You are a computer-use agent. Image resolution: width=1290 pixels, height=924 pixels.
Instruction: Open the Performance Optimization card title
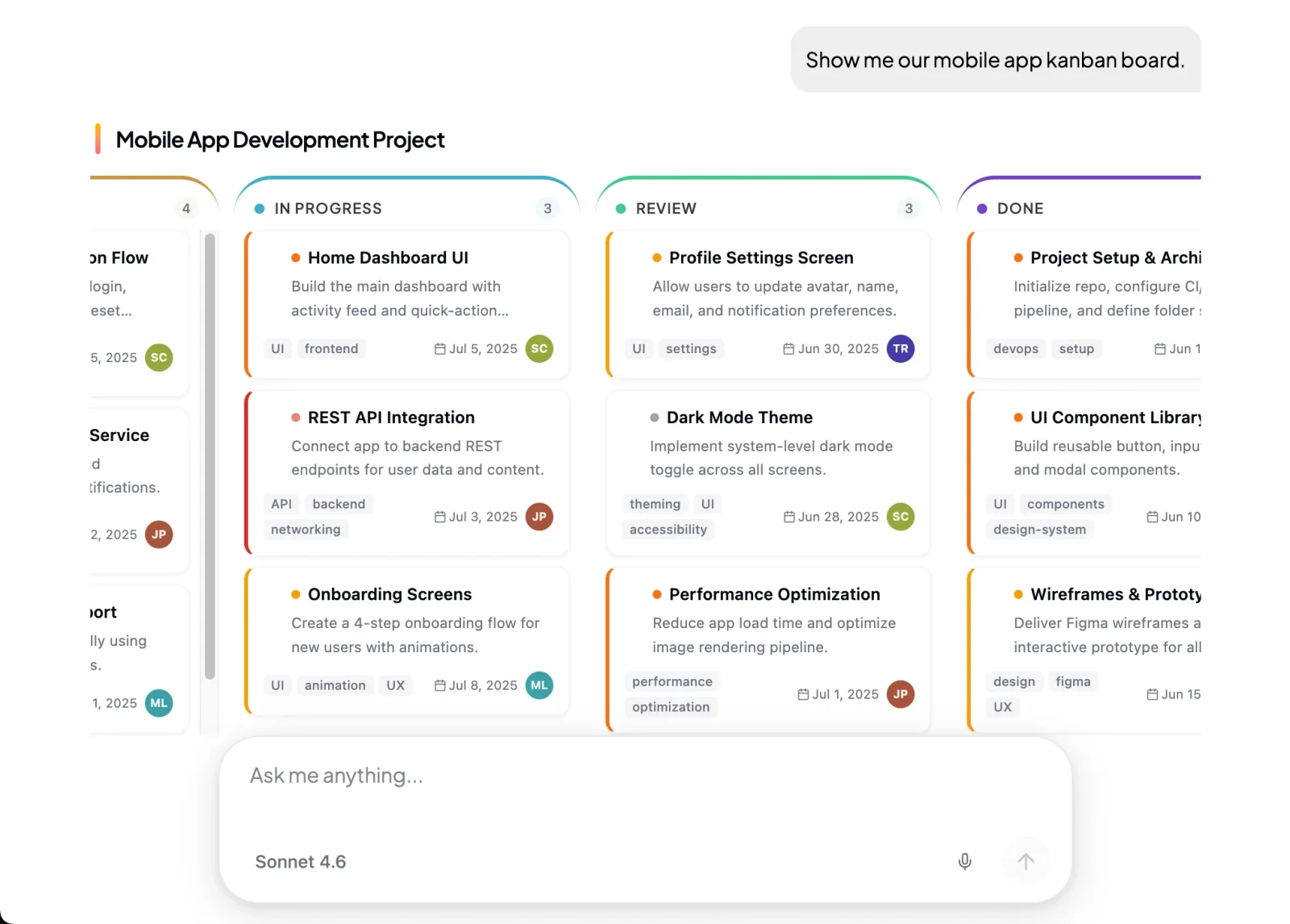pos(774,594)
